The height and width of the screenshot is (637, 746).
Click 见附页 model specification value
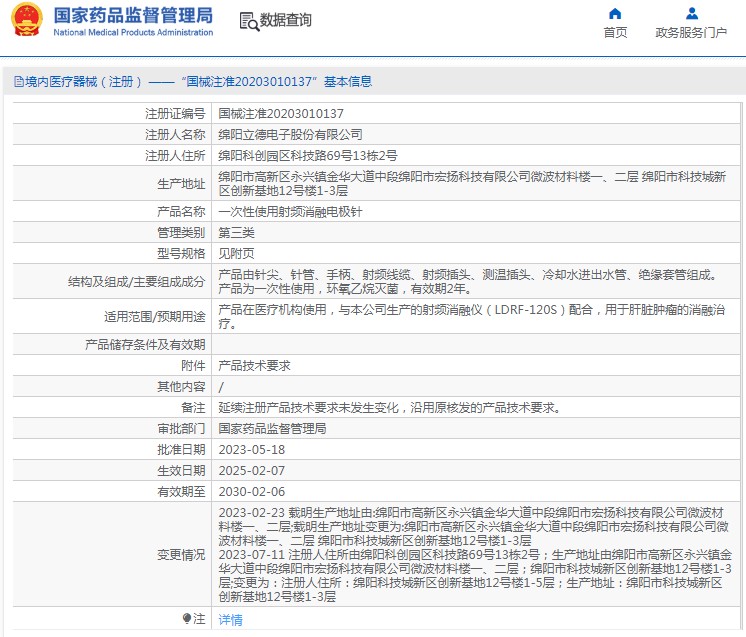click(236, 253)
